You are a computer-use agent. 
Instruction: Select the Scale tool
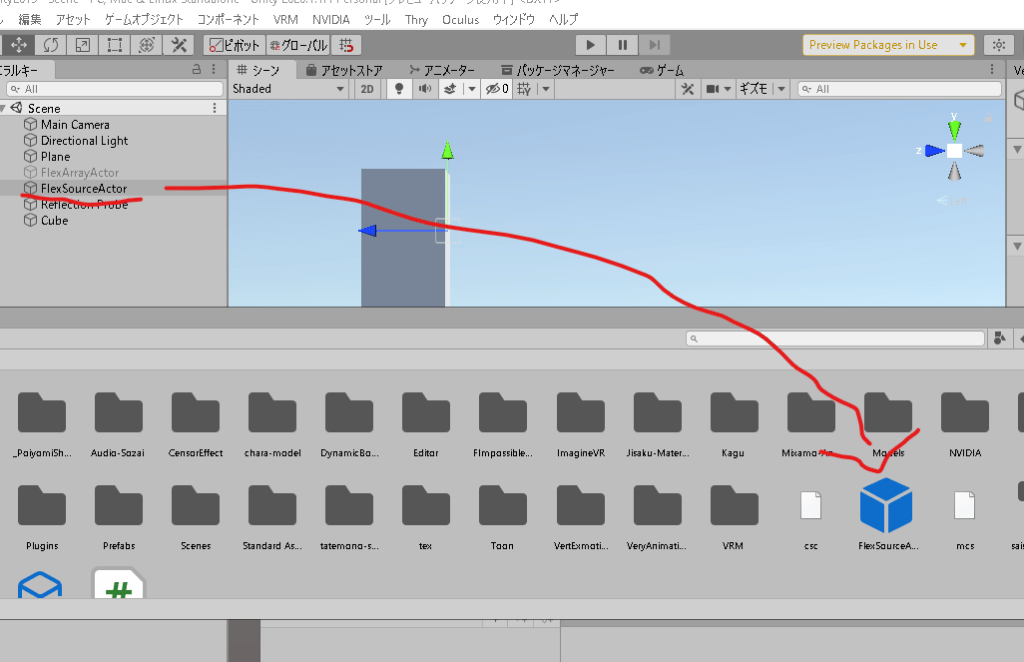(82, 45)
